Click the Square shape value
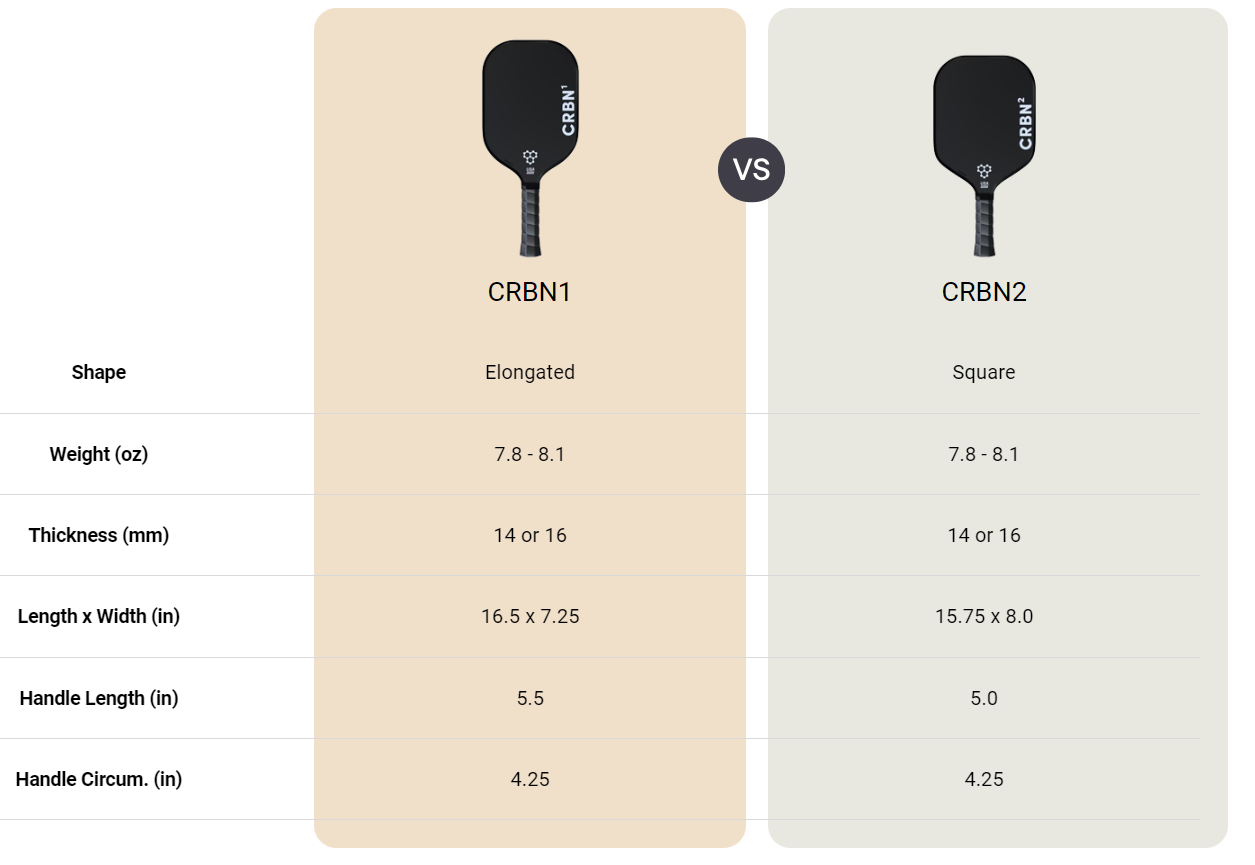 pos(984,372)
